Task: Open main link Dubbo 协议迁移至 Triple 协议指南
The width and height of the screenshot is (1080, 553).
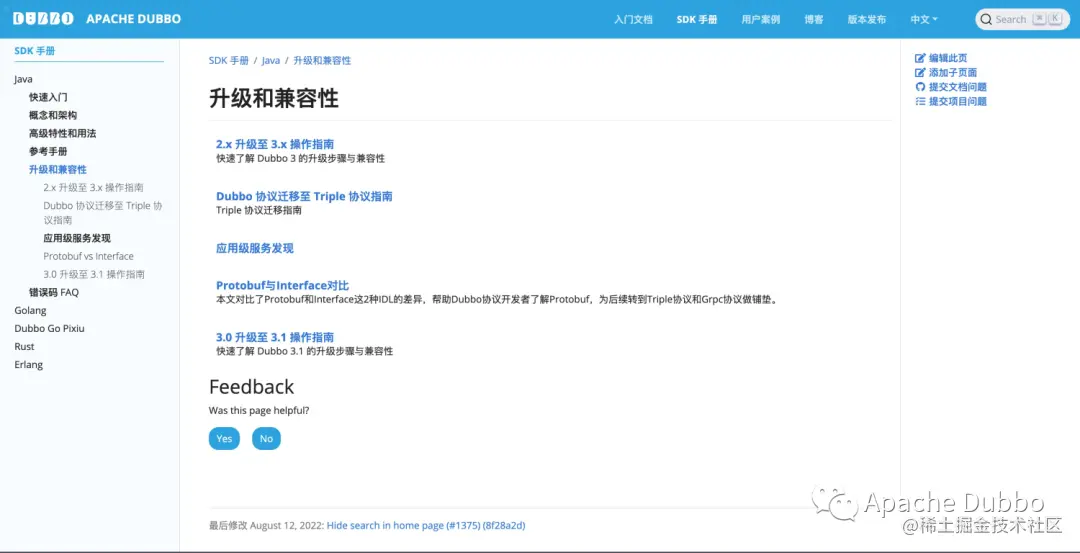Action: (x=304, y=196)
